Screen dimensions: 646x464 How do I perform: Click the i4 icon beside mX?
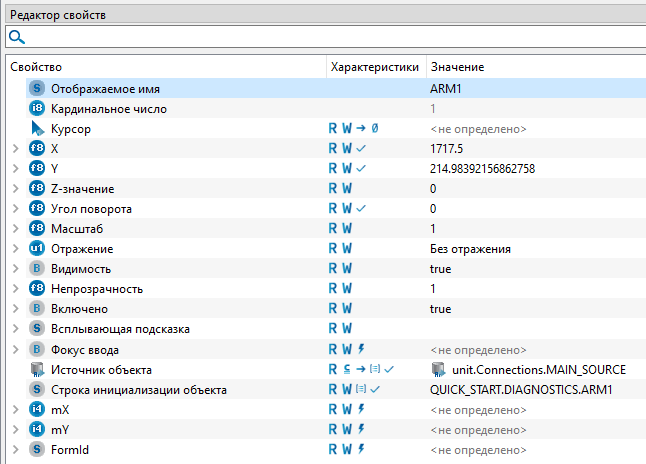37,409
